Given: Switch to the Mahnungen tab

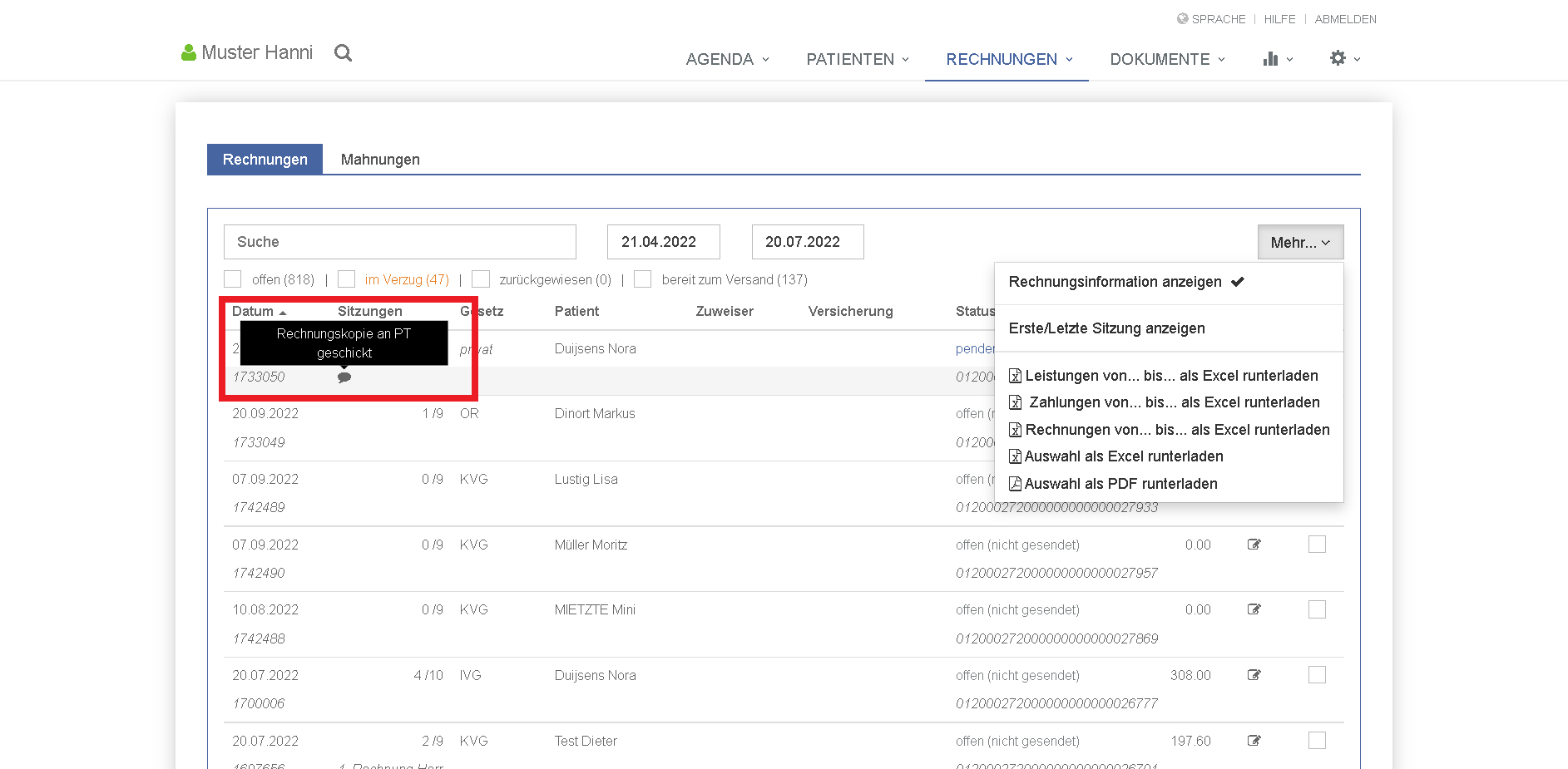Looking at the screenshot, I should pos(380,160).
